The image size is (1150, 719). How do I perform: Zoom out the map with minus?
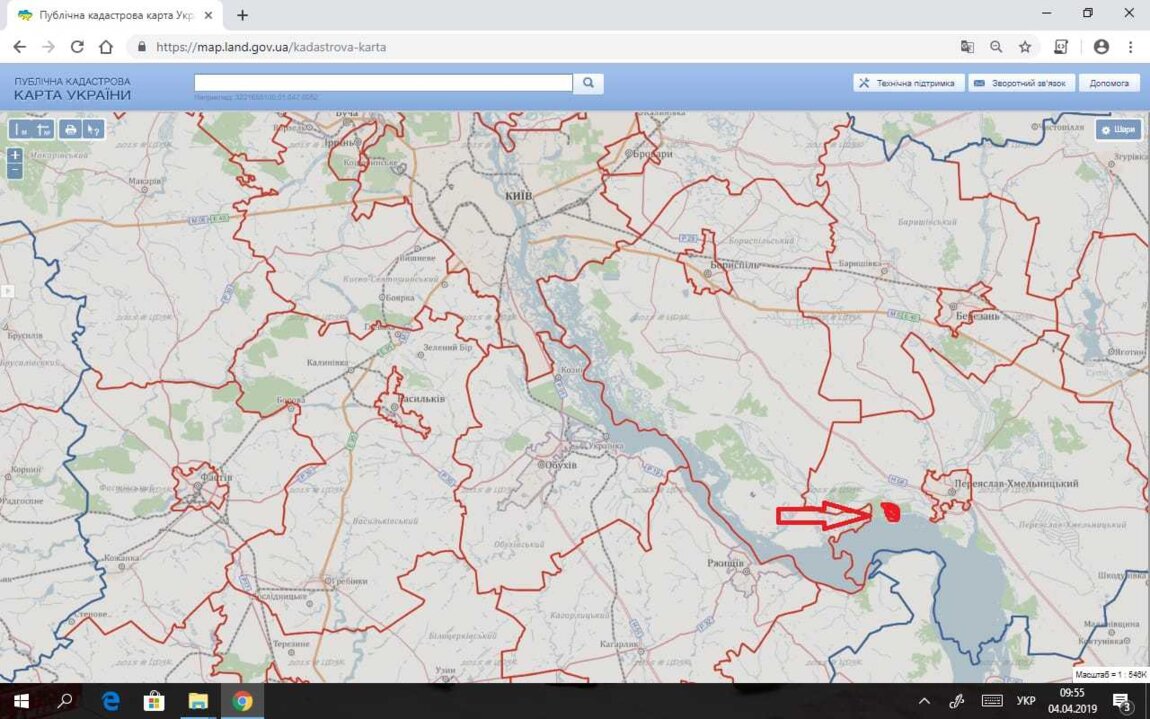tap(14, 170)
